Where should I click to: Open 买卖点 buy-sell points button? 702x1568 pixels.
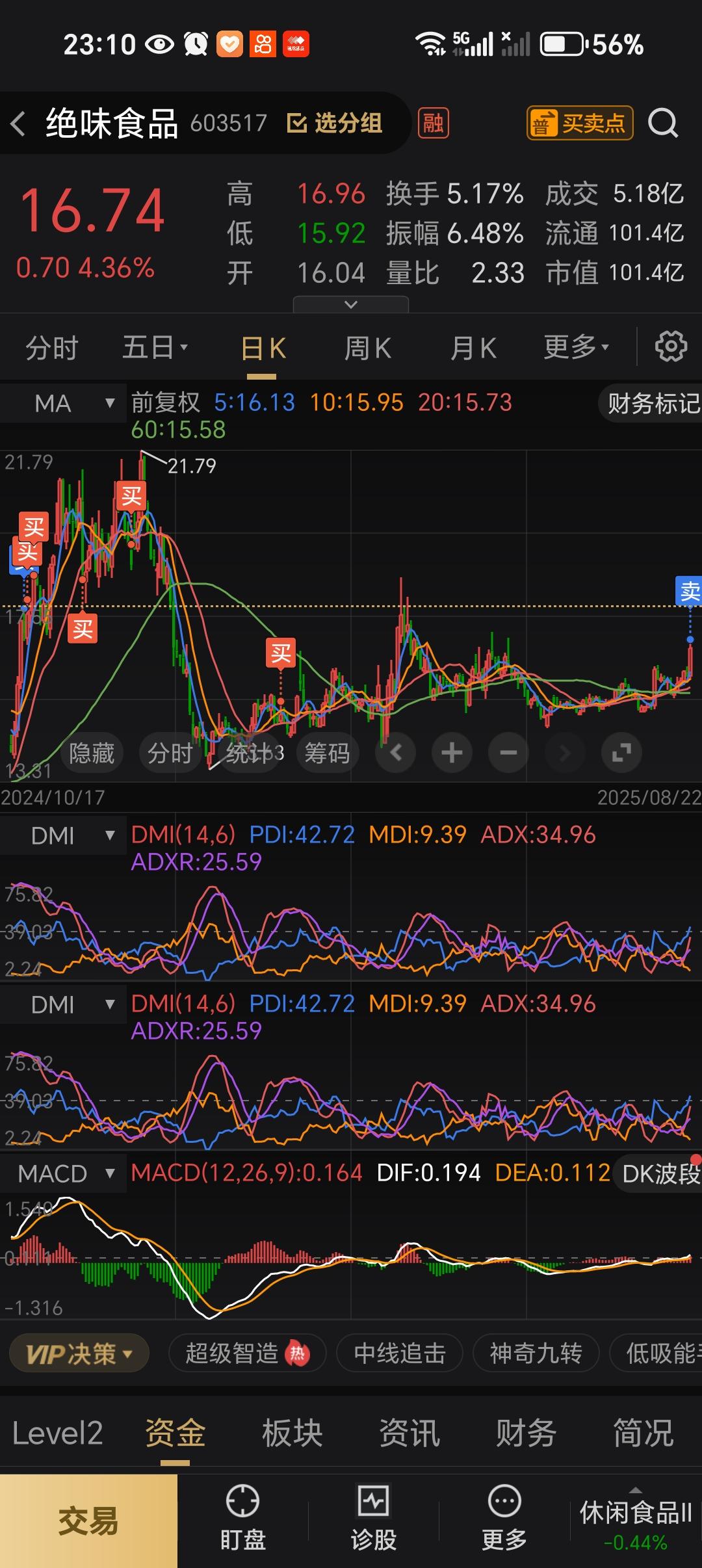[580, 123]
